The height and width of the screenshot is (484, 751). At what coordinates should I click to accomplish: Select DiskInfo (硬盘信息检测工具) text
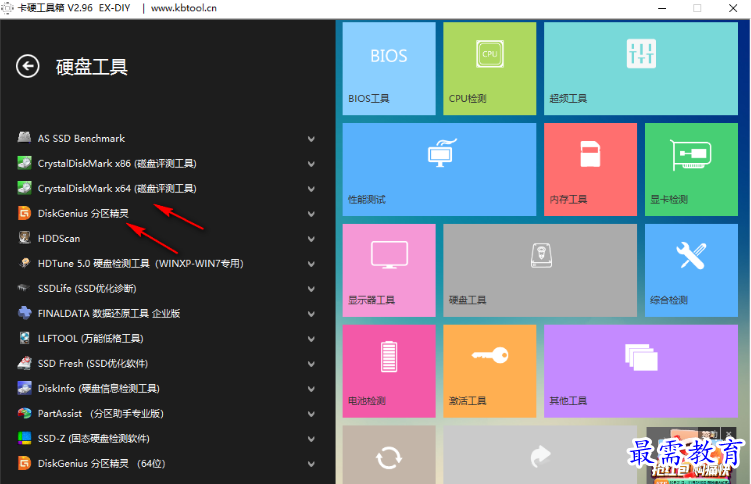[99, 388]
